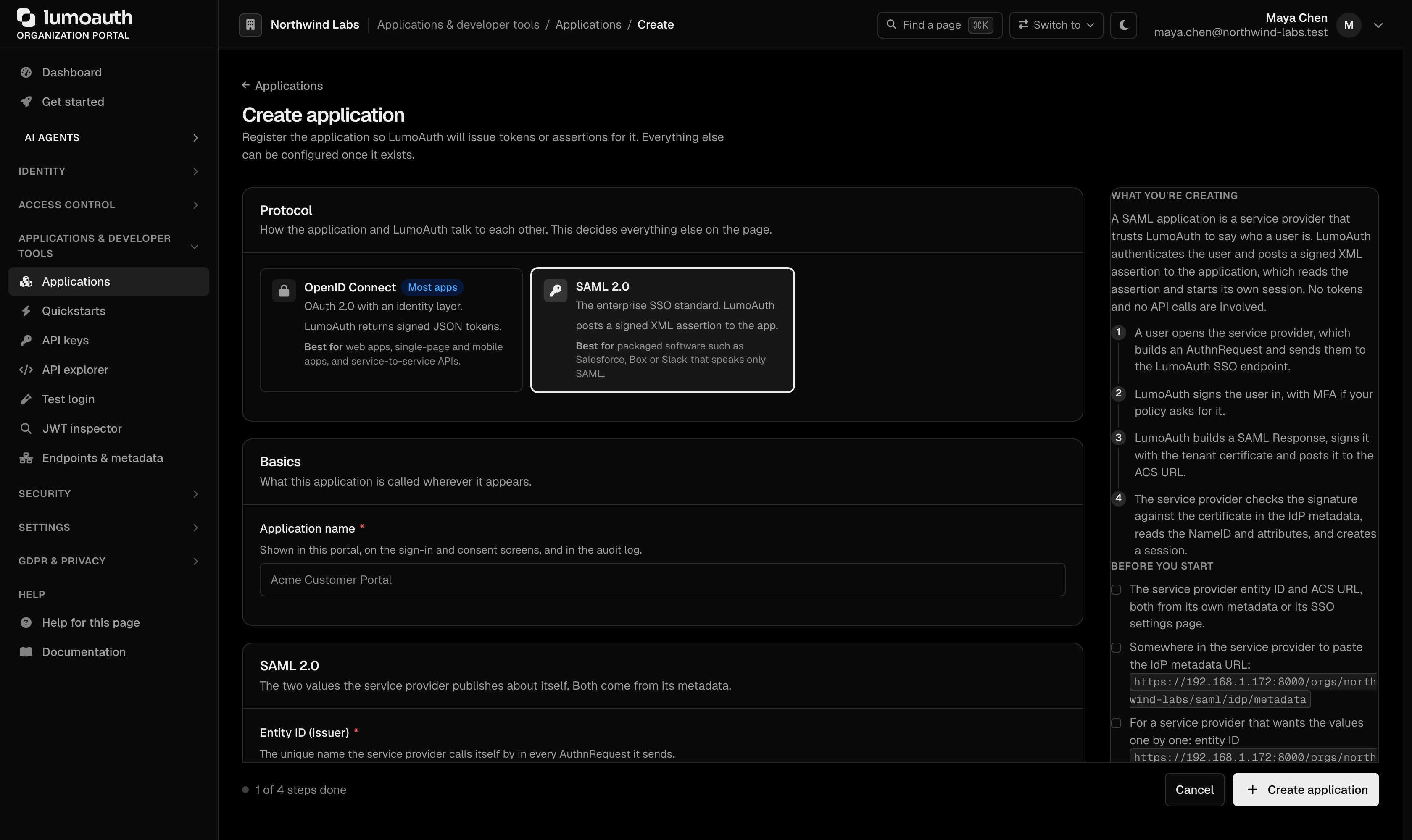
Task: Expand the Identity section
Action: 109,171
